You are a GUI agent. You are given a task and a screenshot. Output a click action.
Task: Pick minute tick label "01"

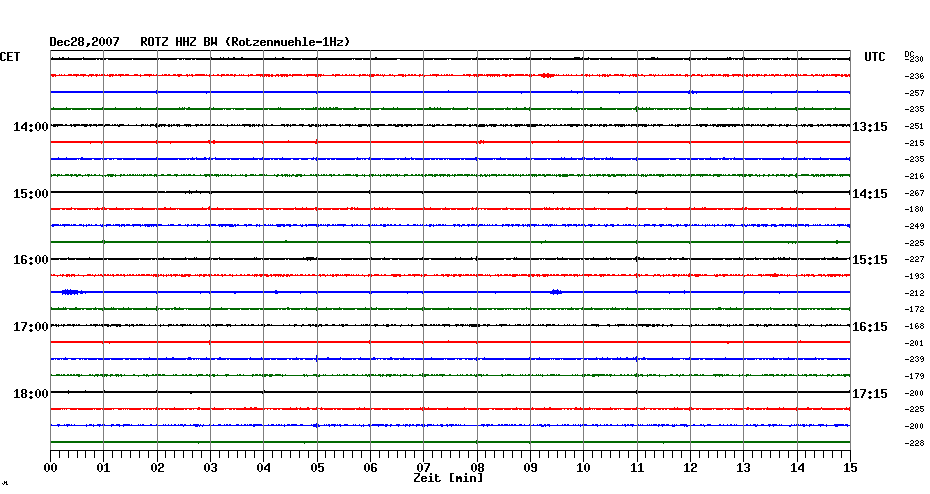(104, 468)
